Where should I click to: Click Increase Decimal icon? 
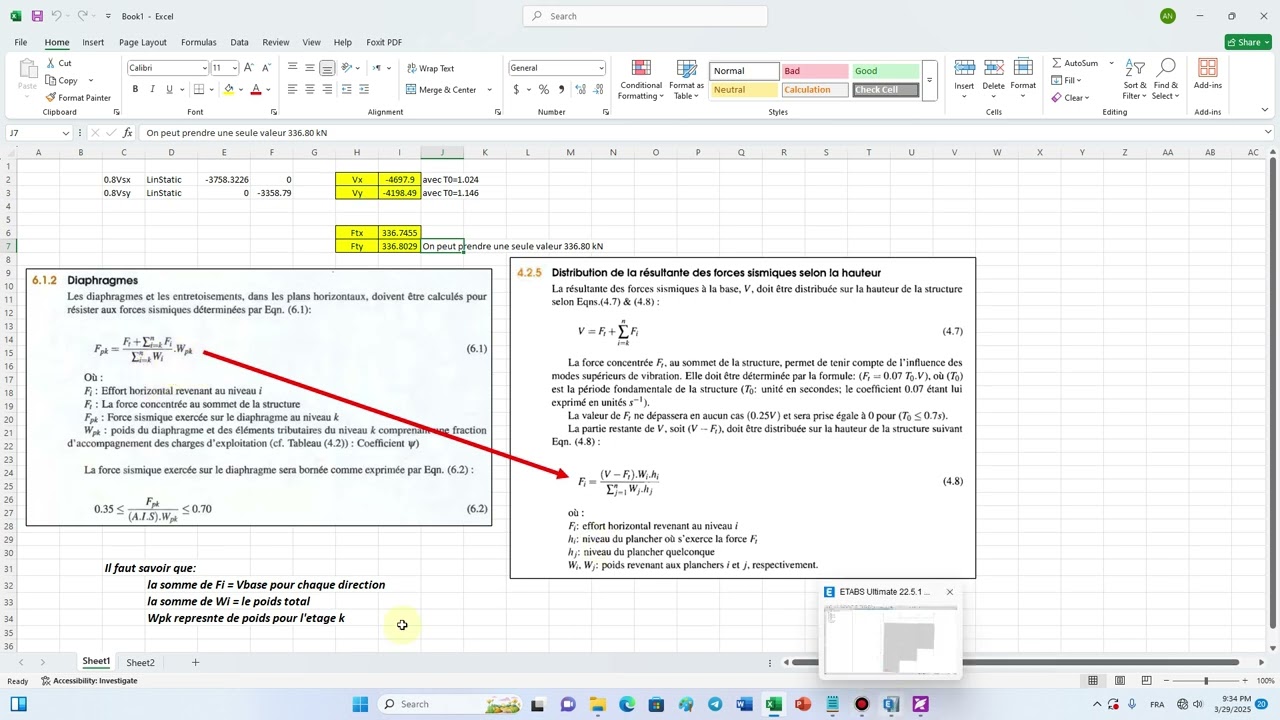(x=580, y=89)
